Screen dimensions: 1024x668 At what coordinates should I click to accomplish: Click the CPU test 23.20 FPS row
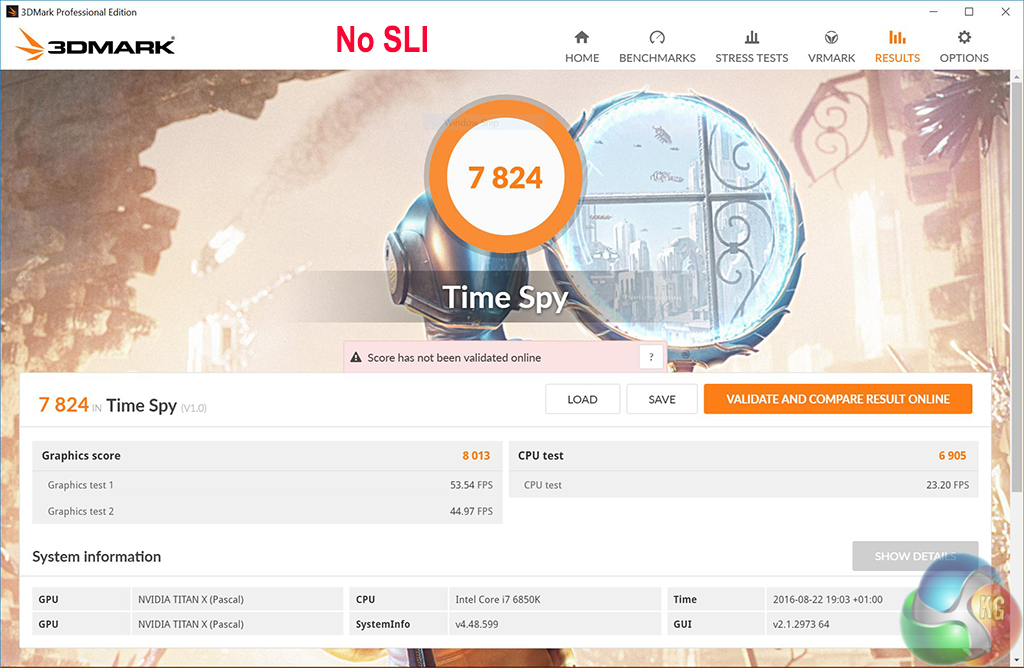point(743,485)
